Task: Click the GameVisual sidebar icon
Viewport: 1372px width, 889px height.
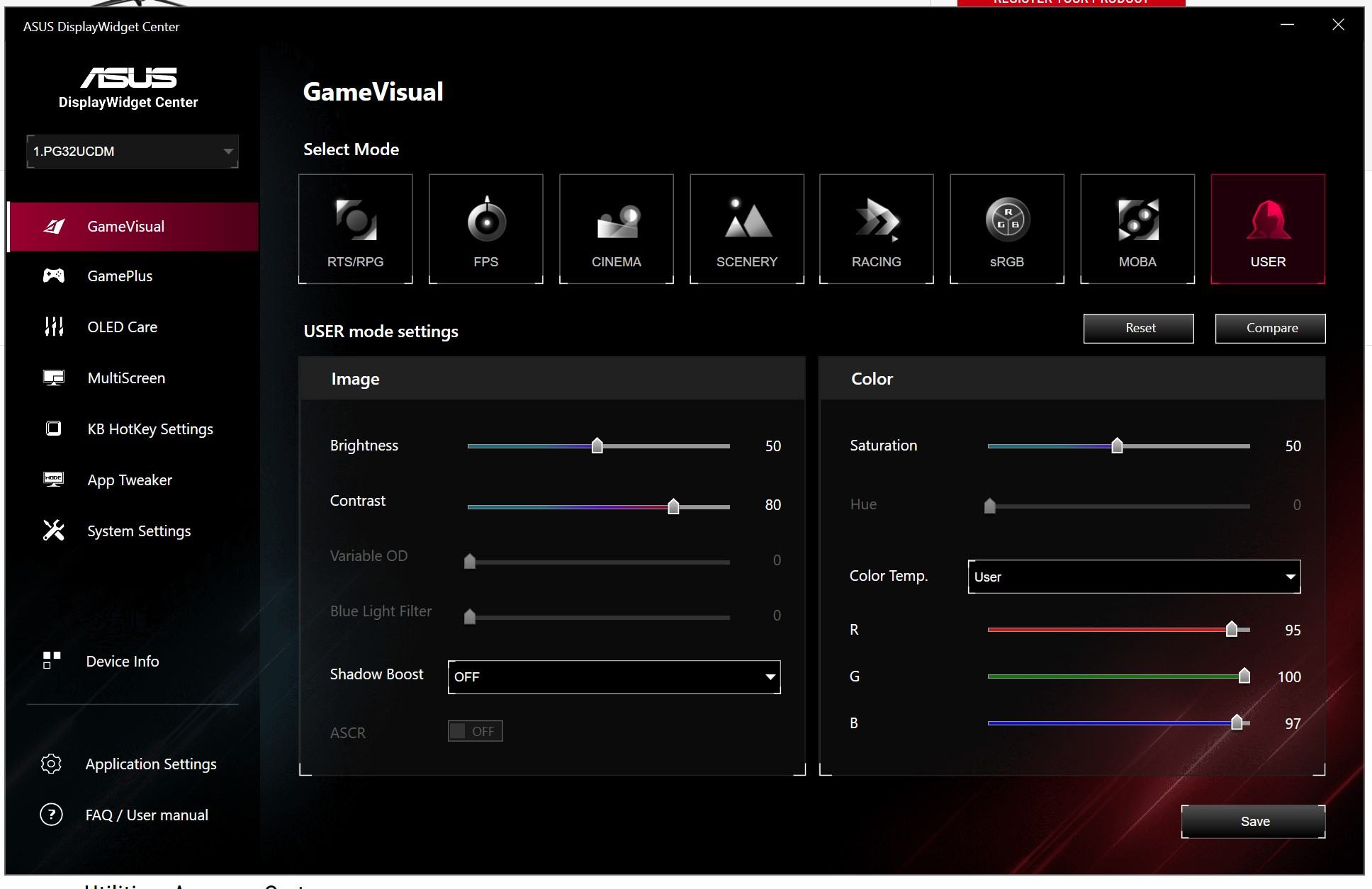Action: [x=54, y=226]
